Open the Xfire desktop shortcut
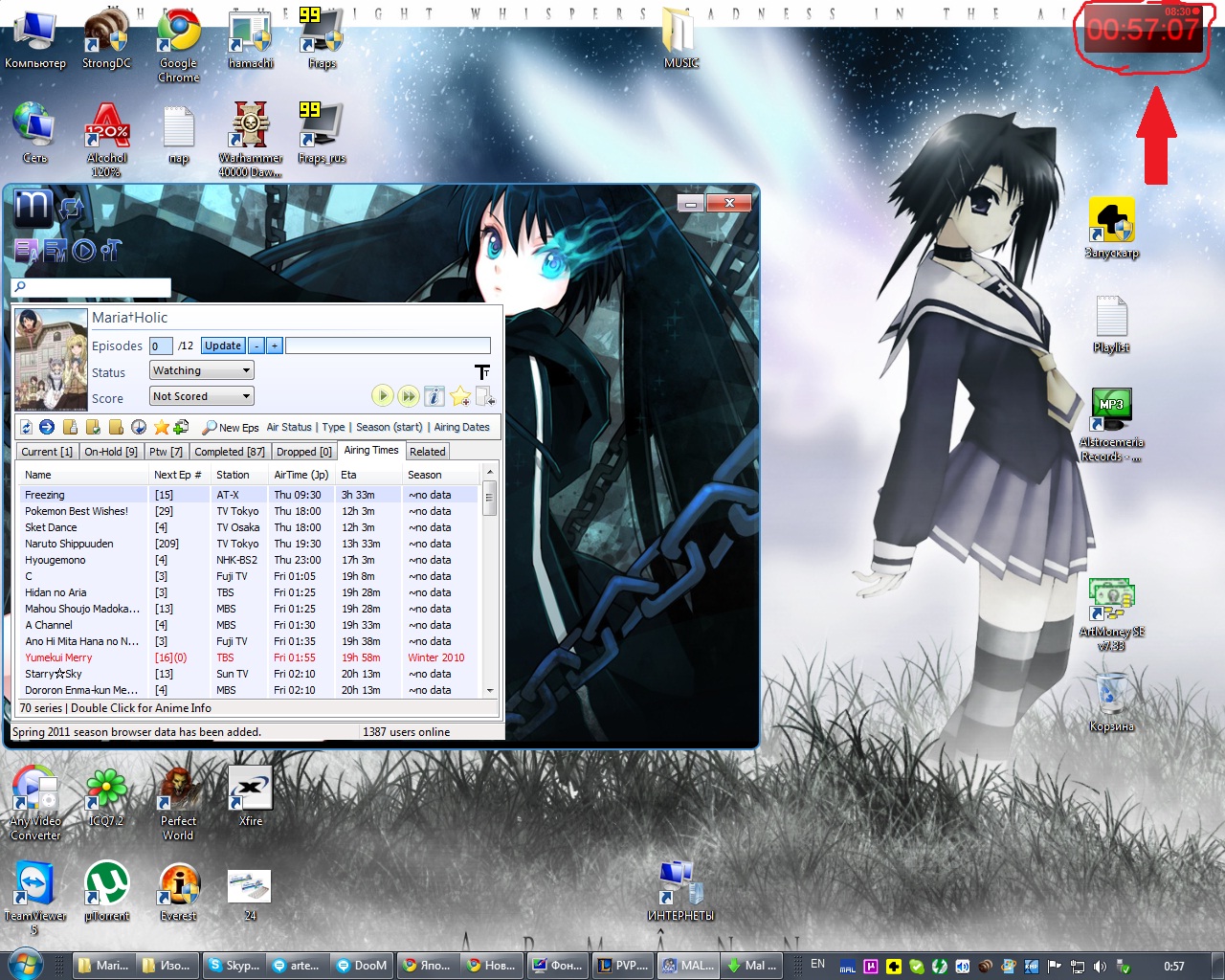The image size is (1225, 980). tap(250, 796)
